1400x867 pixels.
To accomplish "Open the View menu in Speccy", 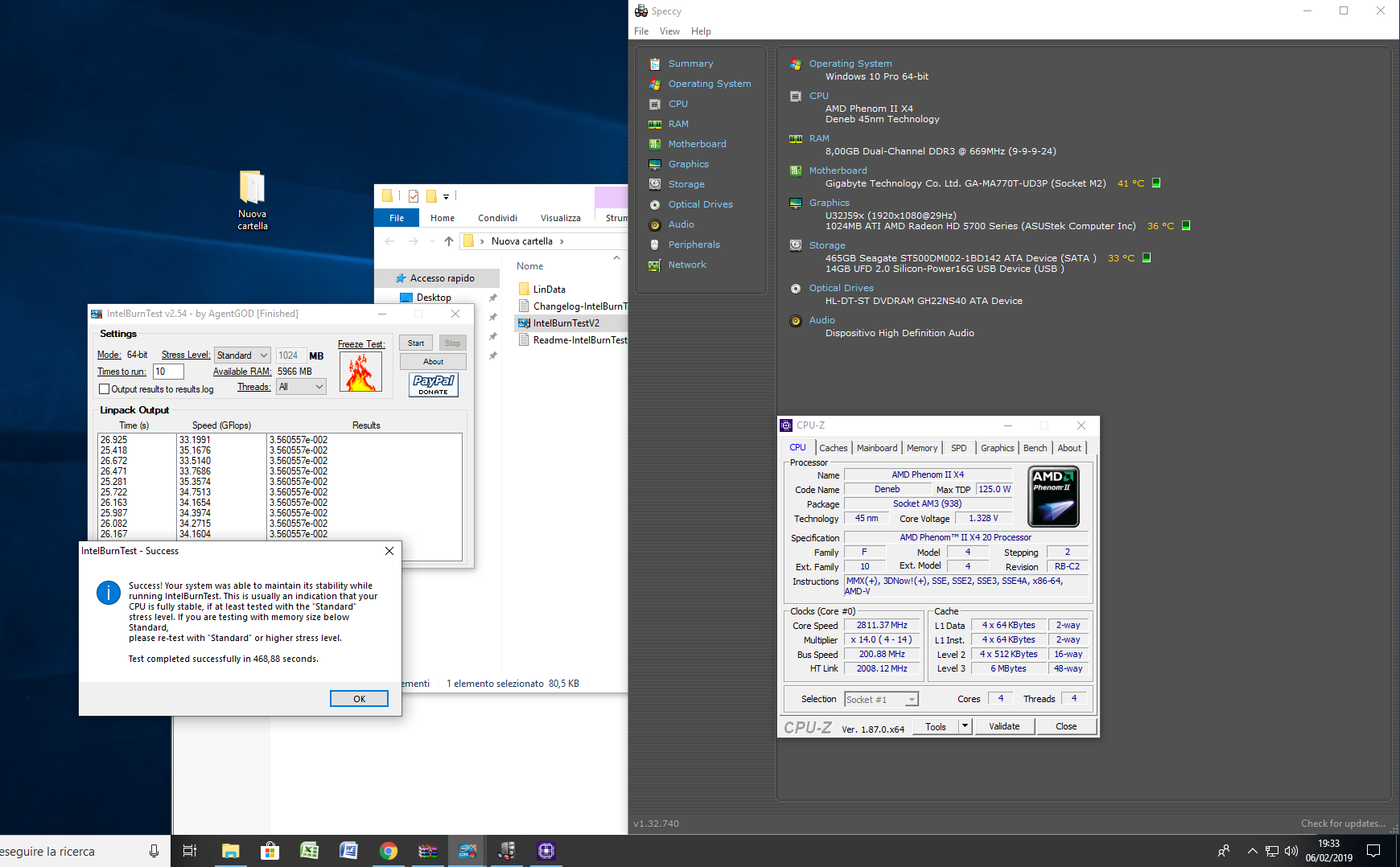I will 669,31.
